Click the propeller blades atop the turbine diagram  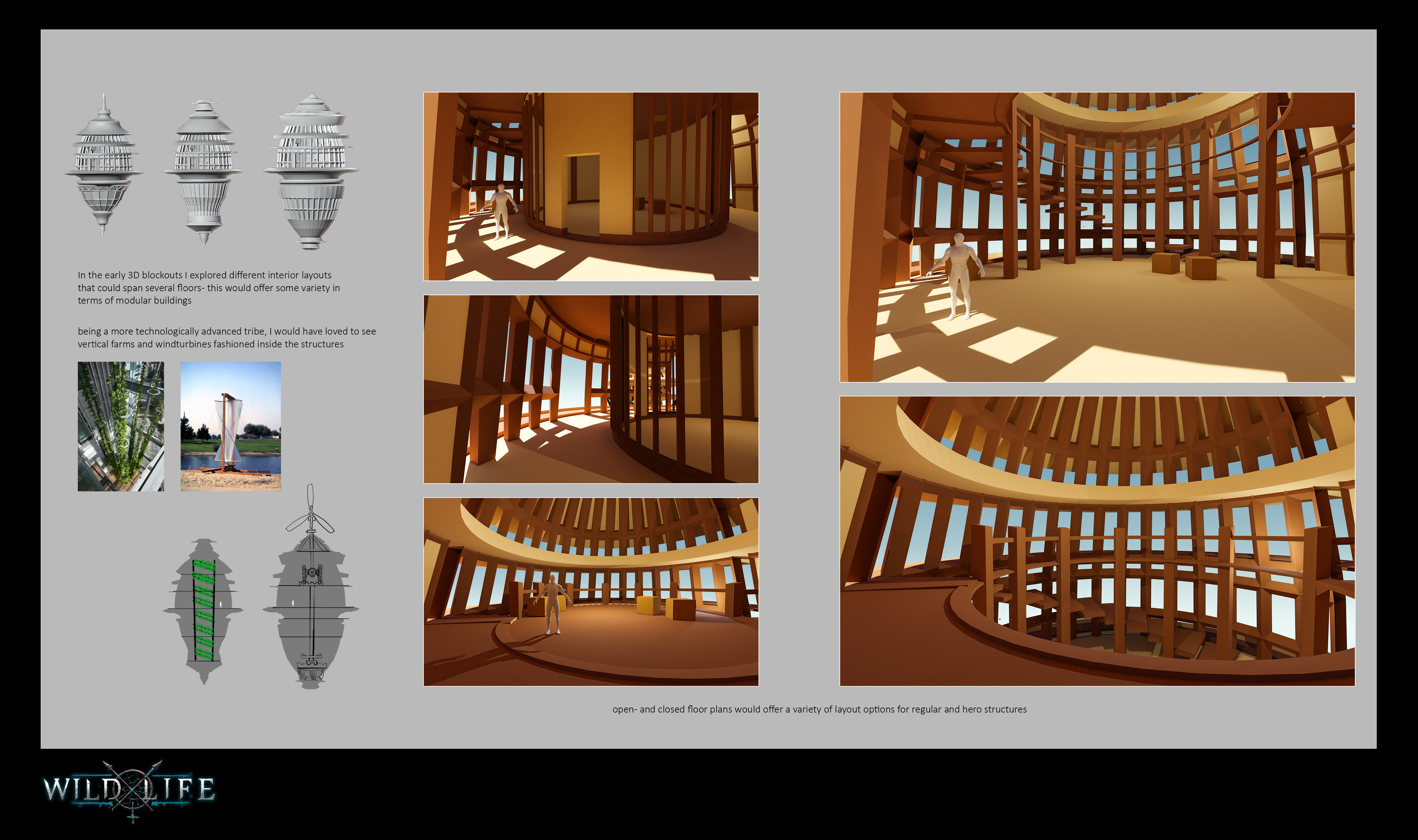[x=310, y=514]
